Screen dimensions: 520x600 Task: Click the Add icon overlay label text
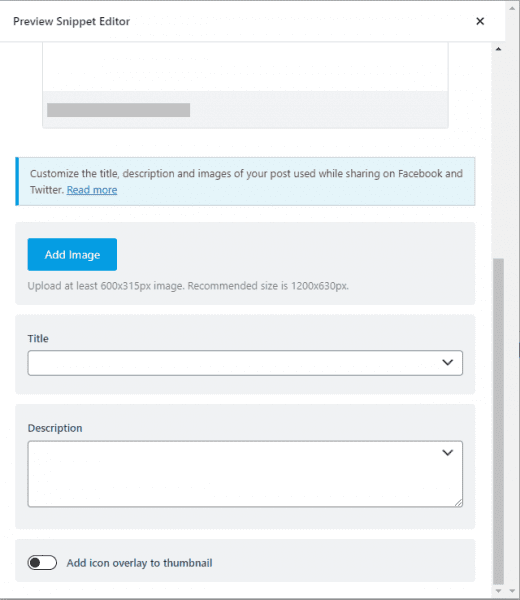coord(139,563)
